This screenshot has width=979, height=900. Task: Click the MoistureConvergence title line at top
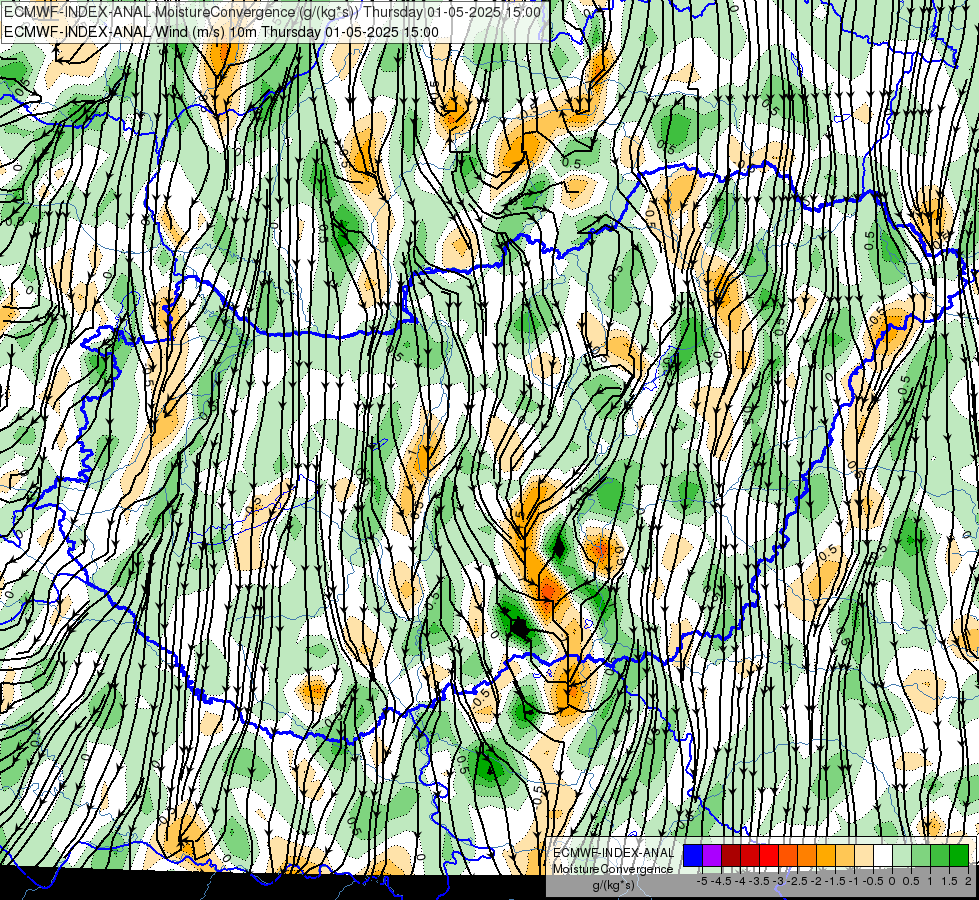click(x=272, y=12)
